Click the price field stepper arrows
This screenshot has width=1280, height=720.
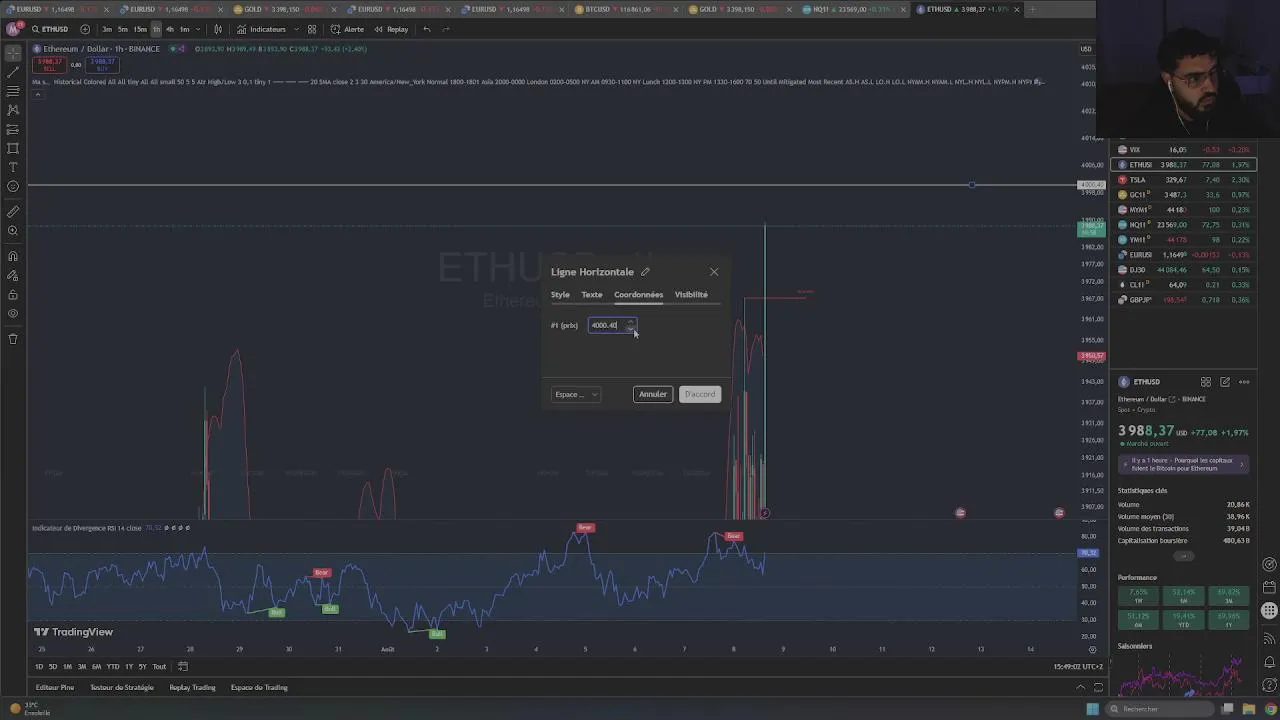(630, 325)
